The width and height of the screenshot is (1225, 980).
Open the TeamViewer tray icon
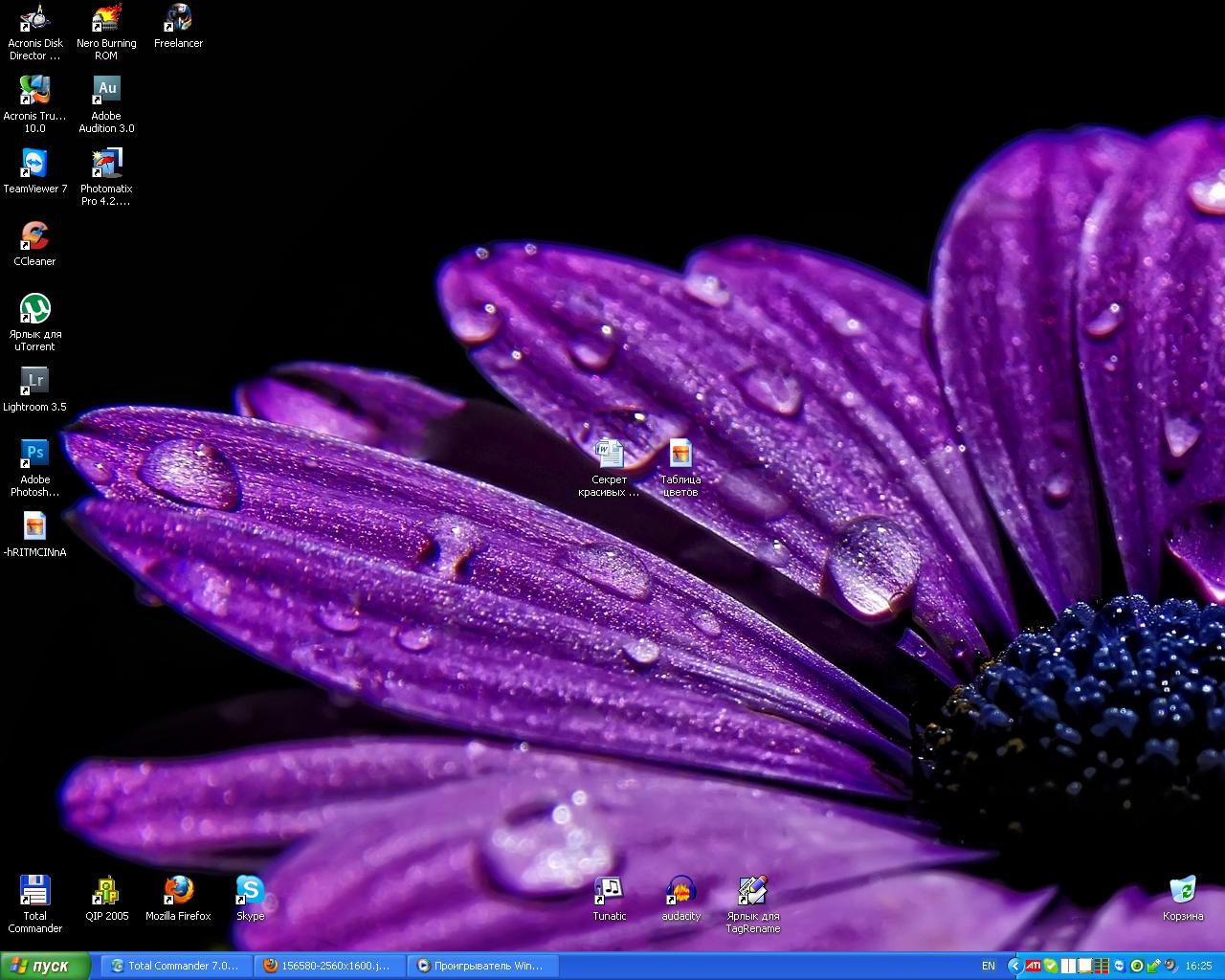(x=1120, y=966)
